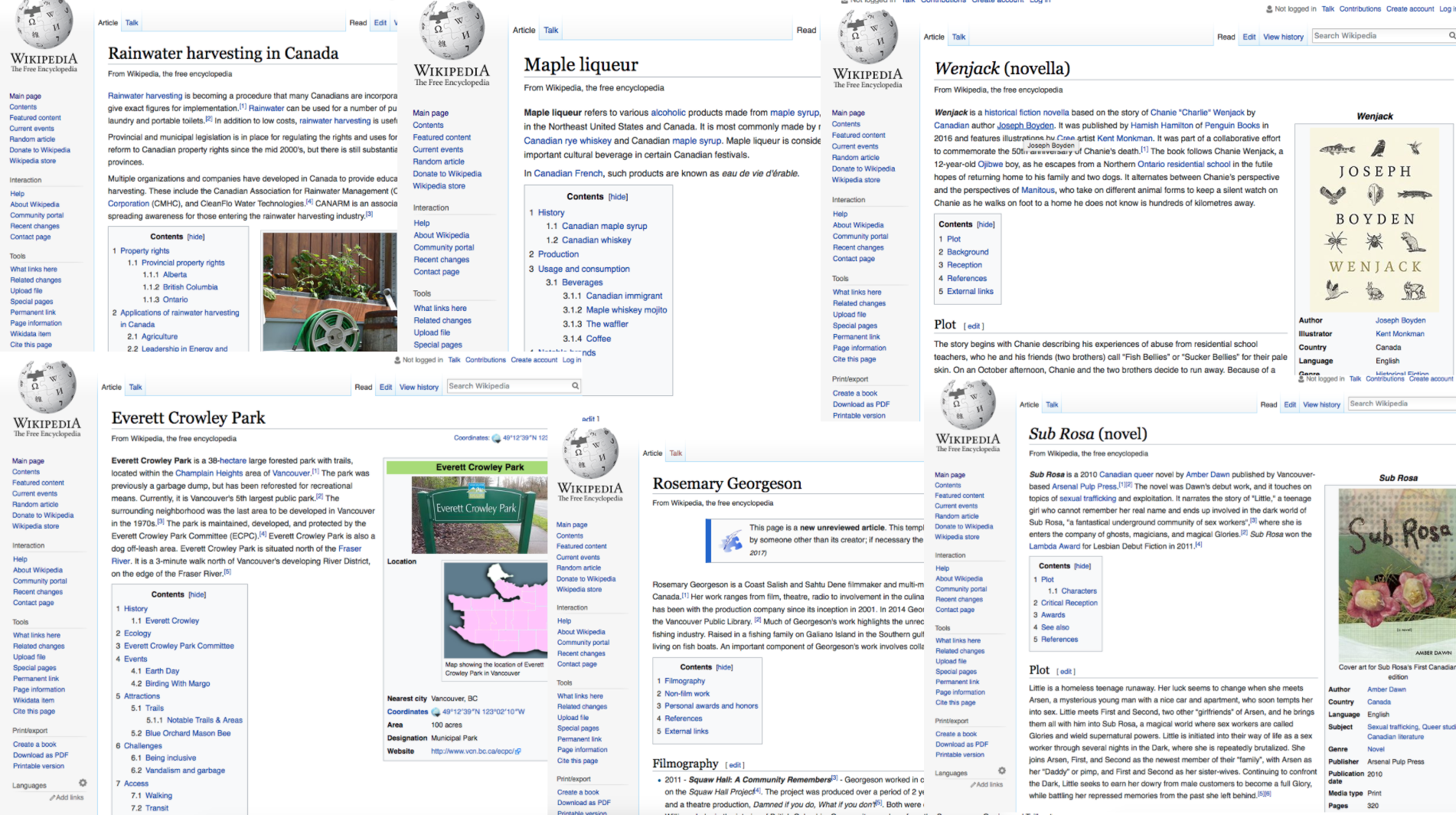Click the search magnifier icon on Everett Crowley Park page
Screen dimensions: 1456x815
pyautogui.click(x=575, y=386)
